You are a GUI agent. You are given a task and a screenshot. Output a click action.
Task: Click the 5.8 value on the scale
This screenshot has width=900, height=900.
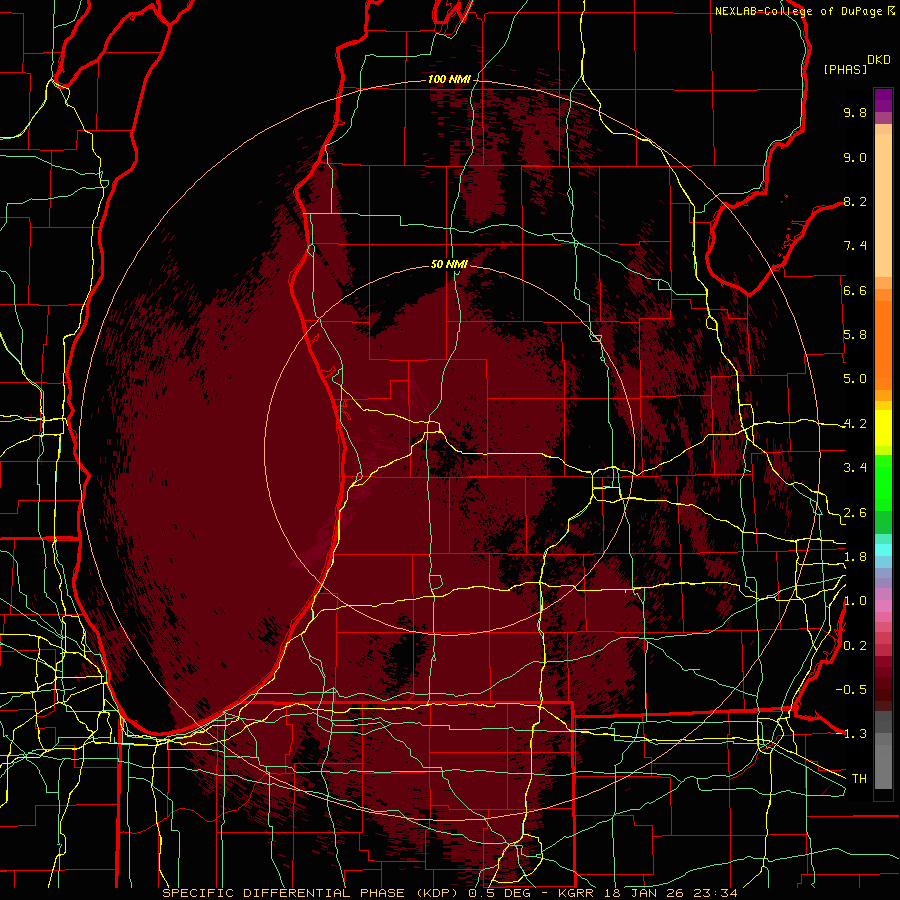(855, 335)
